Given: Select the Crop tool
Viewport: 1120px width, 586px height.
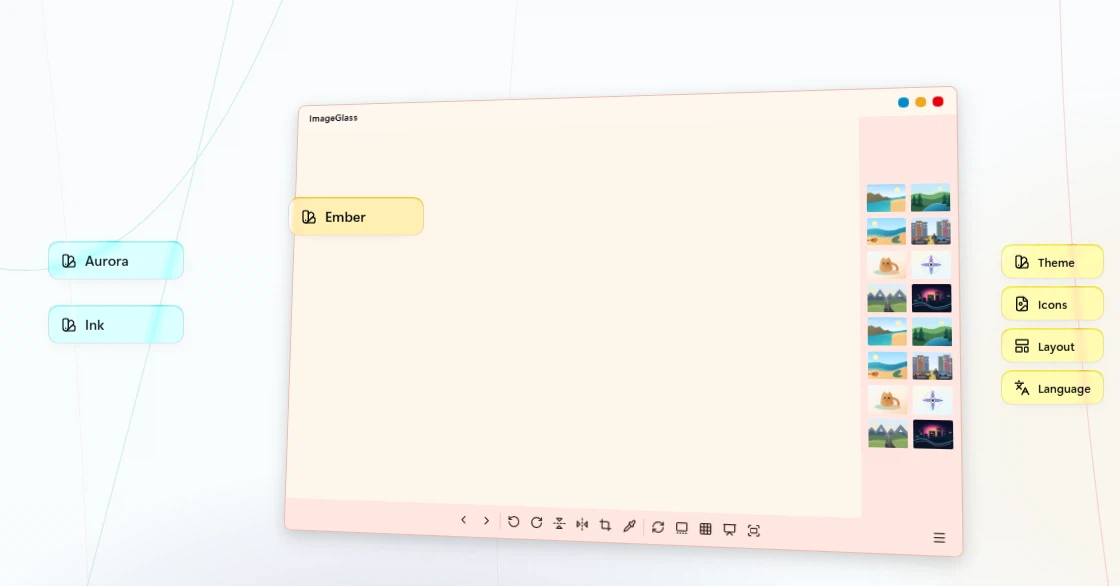Looking at the screenshot, I should [x=605, y=525].
